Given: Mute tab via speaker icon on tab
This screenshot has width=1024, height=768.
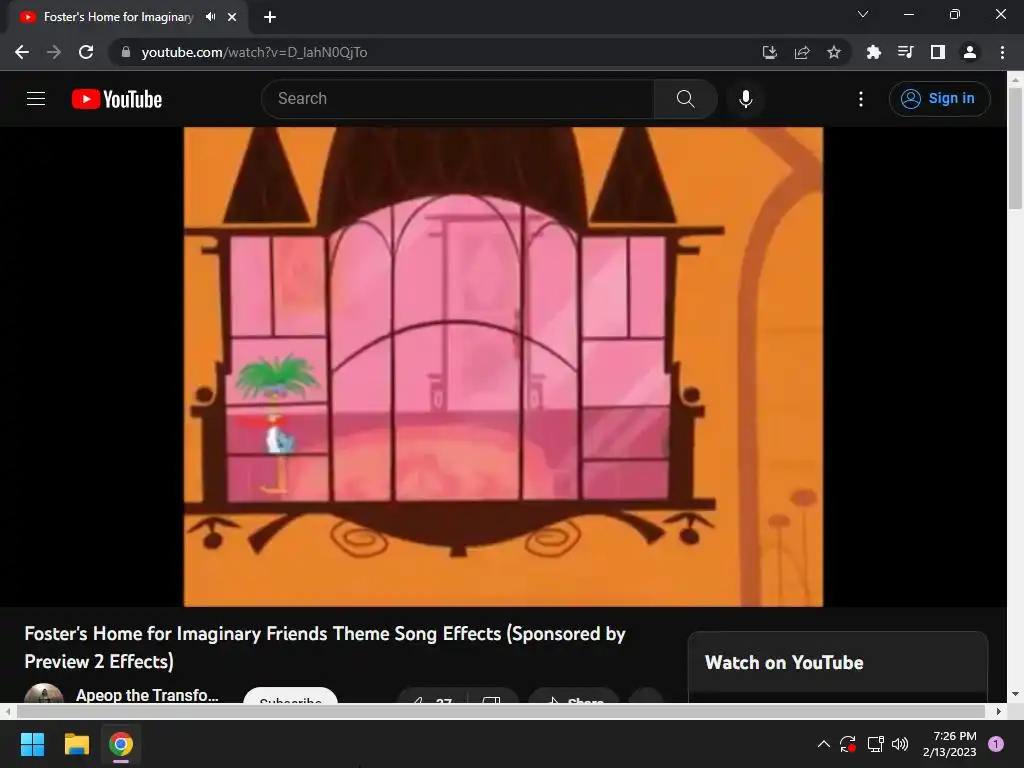Looking at the screenshot, I should 210,17.
